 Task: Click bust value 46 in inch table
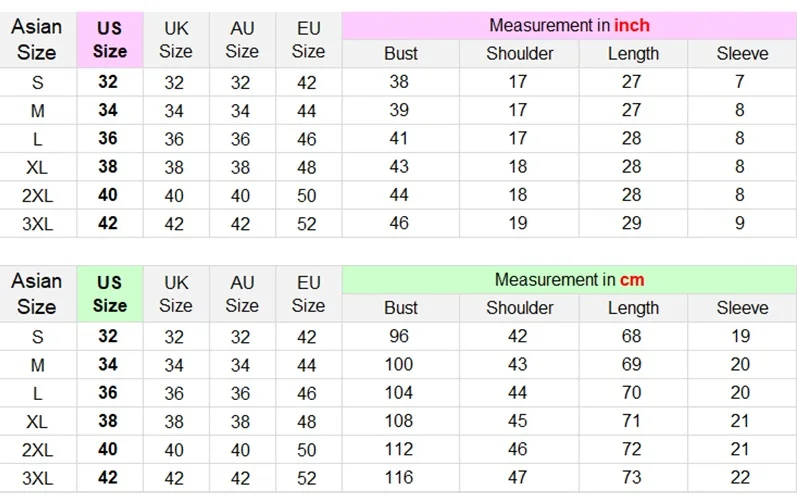point(399,223)
